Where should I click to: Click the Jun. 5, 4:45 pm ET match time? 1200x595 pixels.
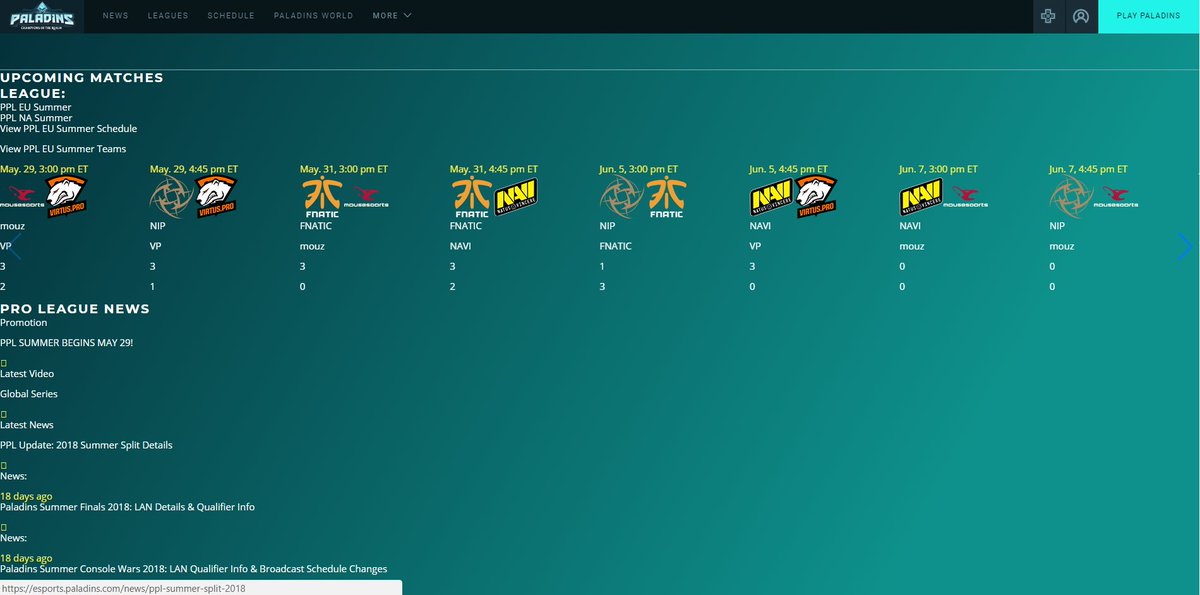(789, 169)
